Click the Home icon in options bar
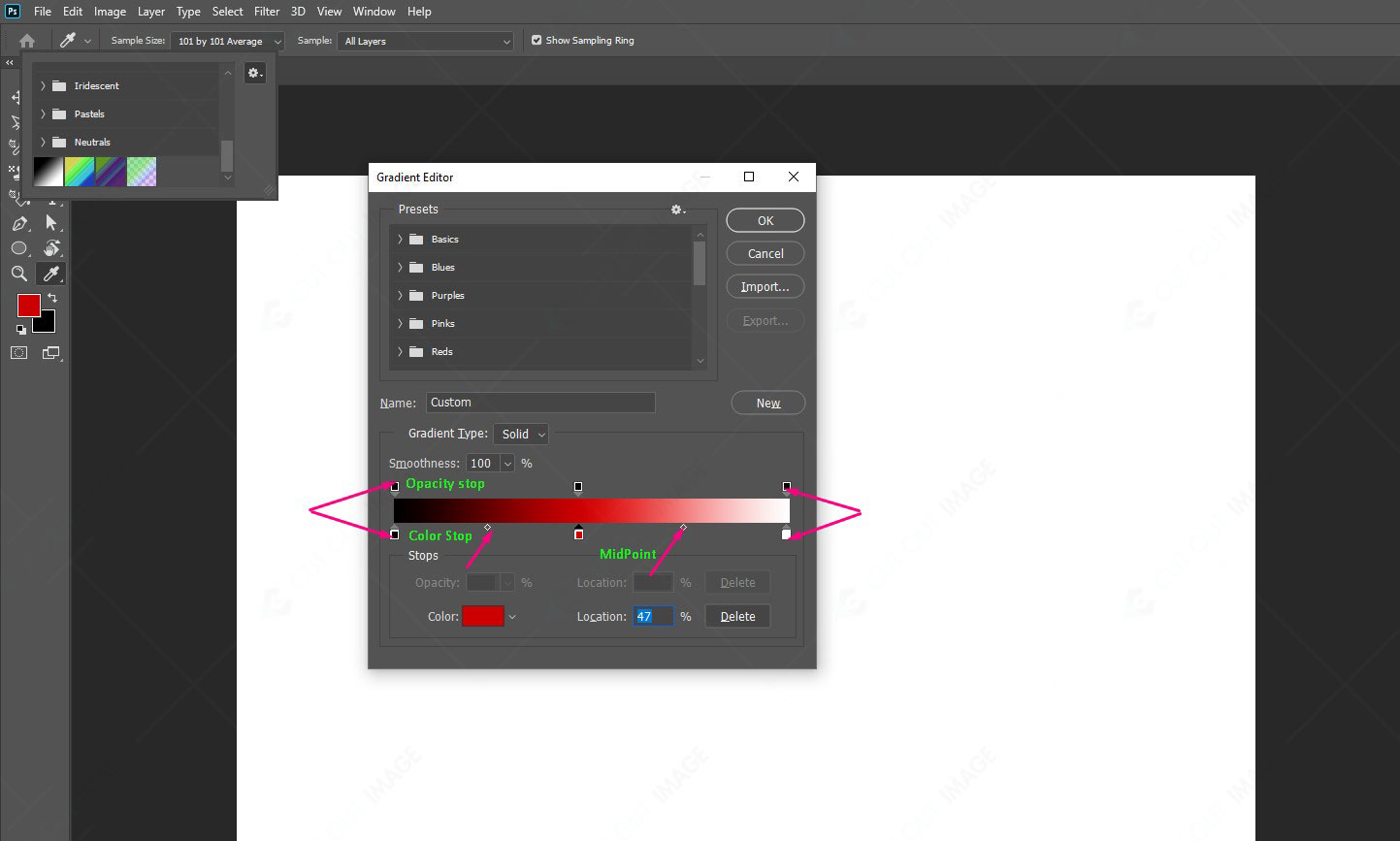The image size is (1400, 841). [x=27, y=41]
